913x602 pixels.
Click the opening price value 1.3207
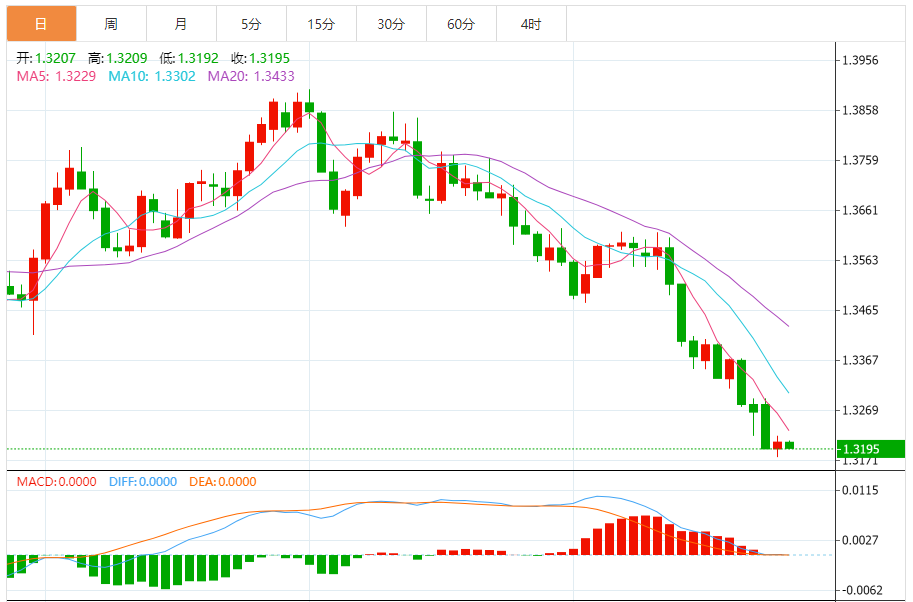pos(55,58)
